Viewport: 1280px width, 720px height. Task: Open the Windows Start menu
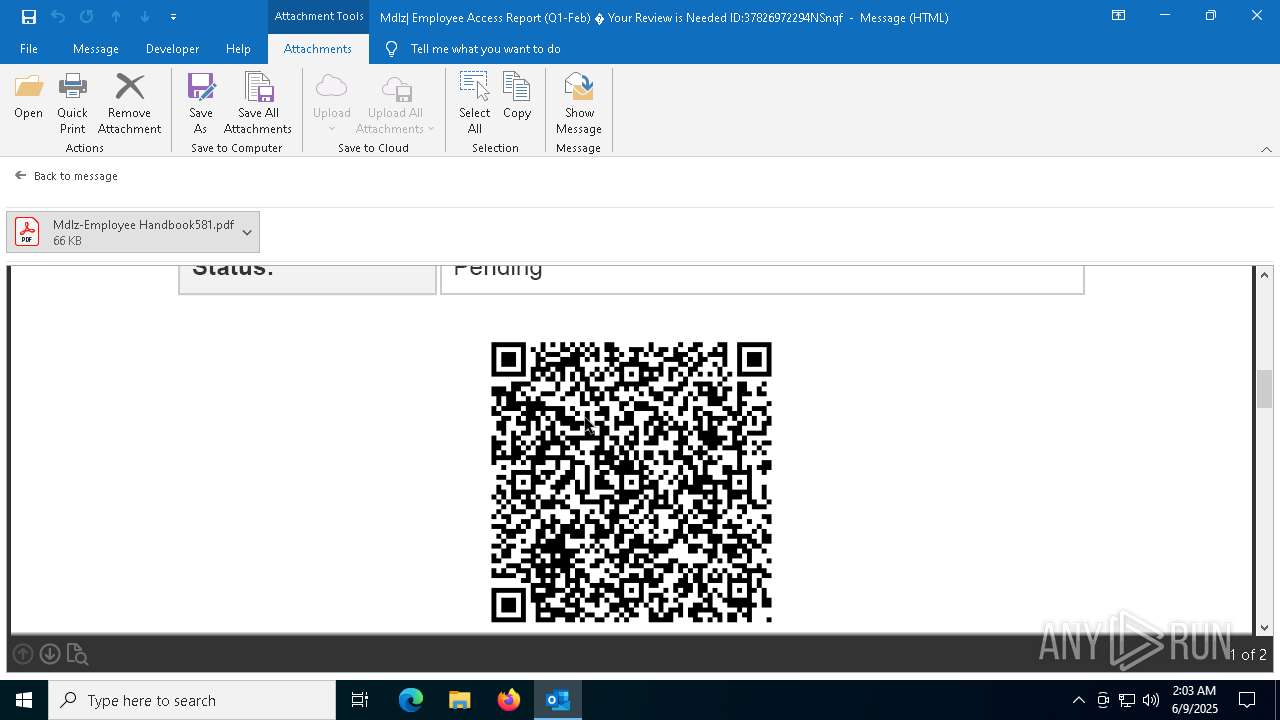point(24,700)
